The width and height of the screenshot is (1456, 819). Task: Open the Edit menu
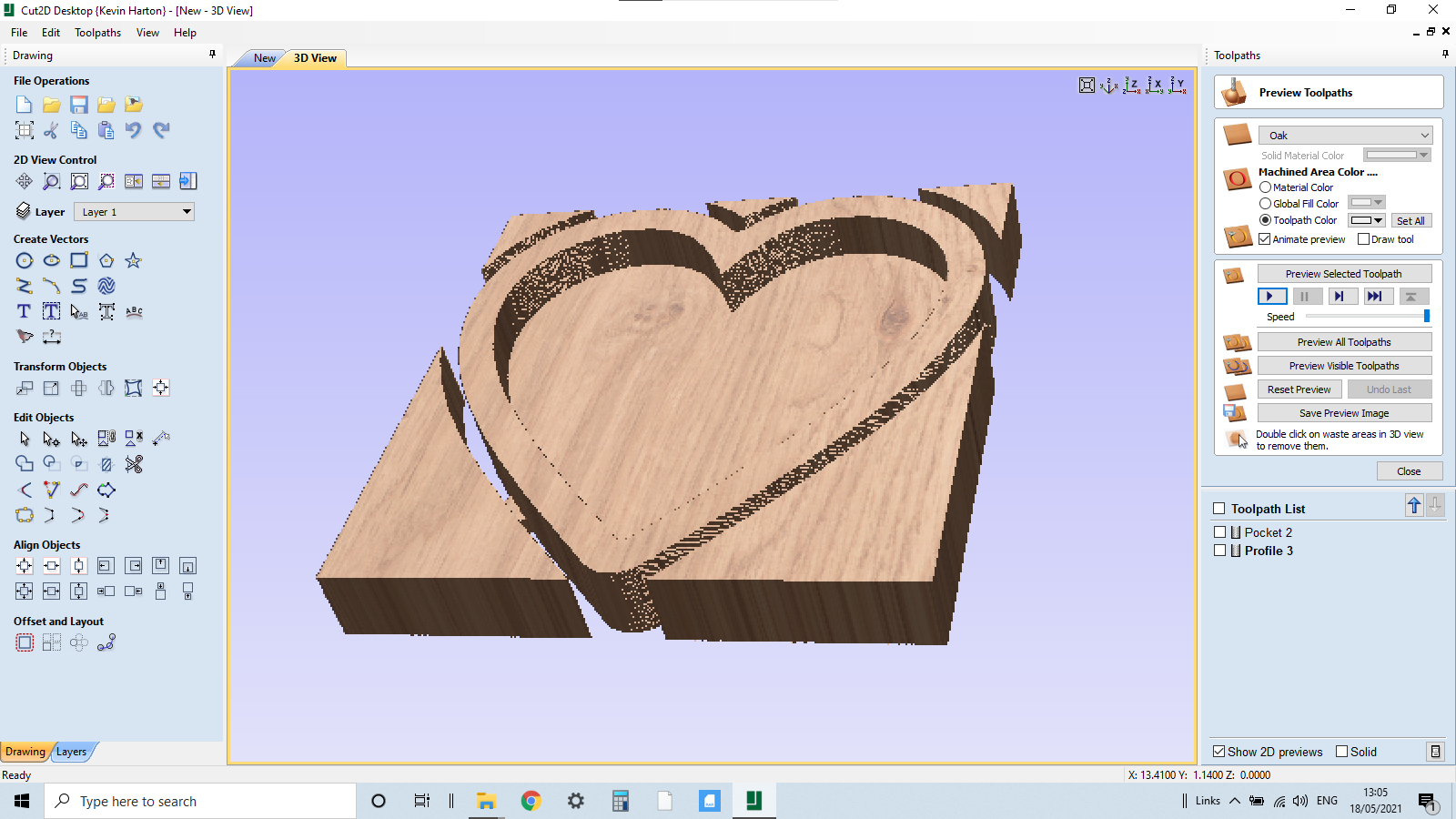[x=51, y=33]
